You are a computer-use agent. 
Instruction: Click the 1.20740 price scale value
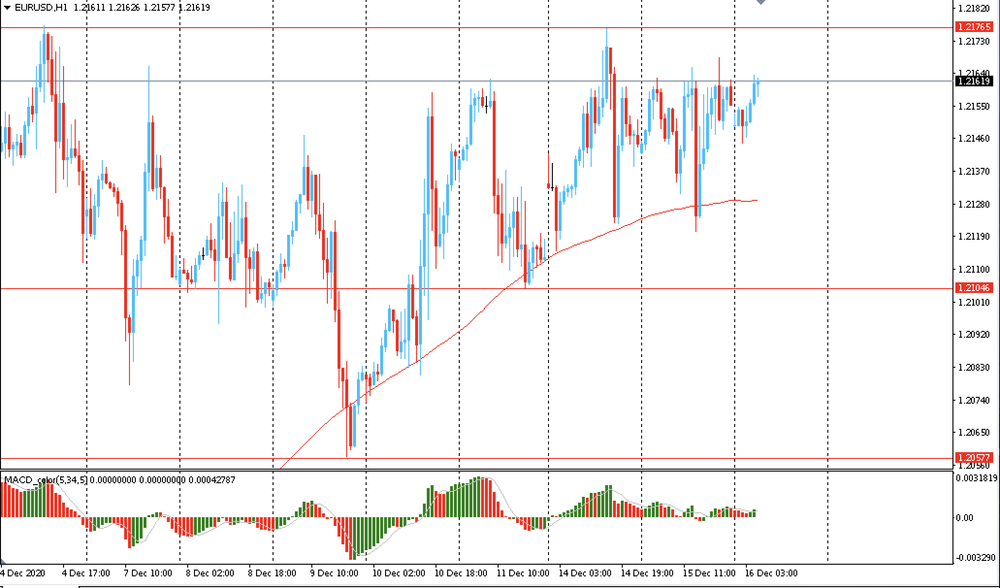pos(974,400)
